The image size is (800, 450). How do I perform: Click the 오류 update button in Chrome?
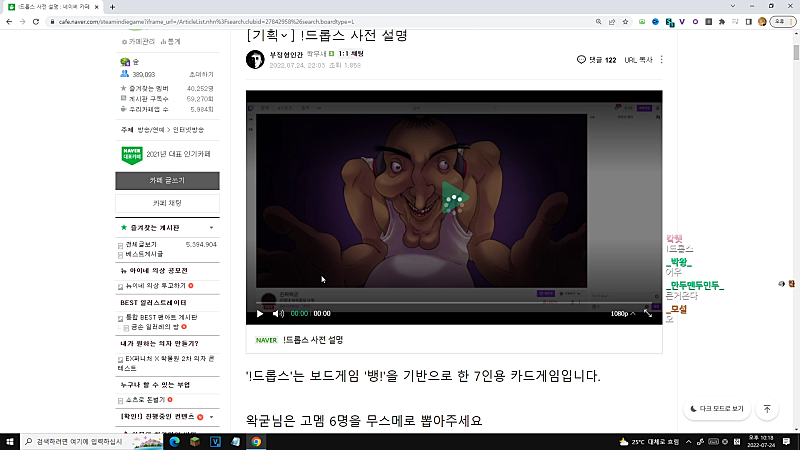(x=783, y=21)
